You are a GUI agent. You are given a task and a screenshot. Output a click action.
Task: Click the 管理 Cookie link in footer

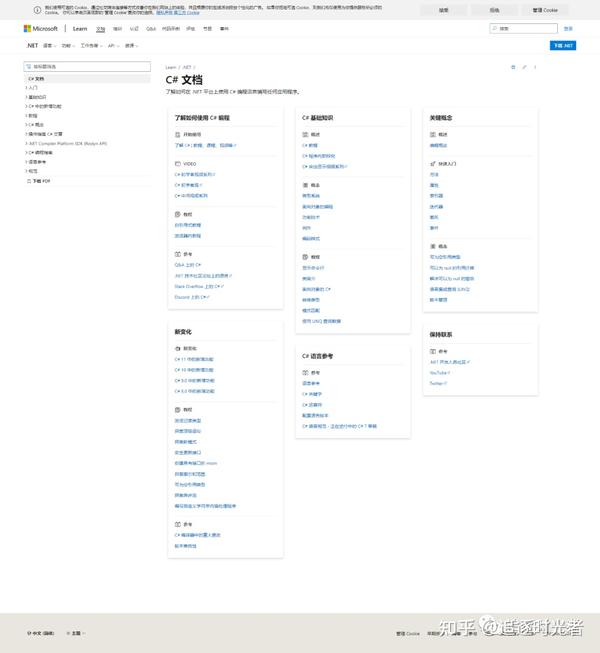[408, 633]
